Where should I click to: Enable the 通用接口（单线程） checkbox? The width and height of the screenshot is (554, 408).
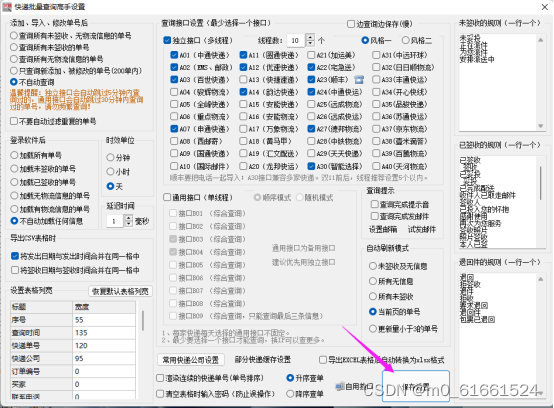point(167,197)
